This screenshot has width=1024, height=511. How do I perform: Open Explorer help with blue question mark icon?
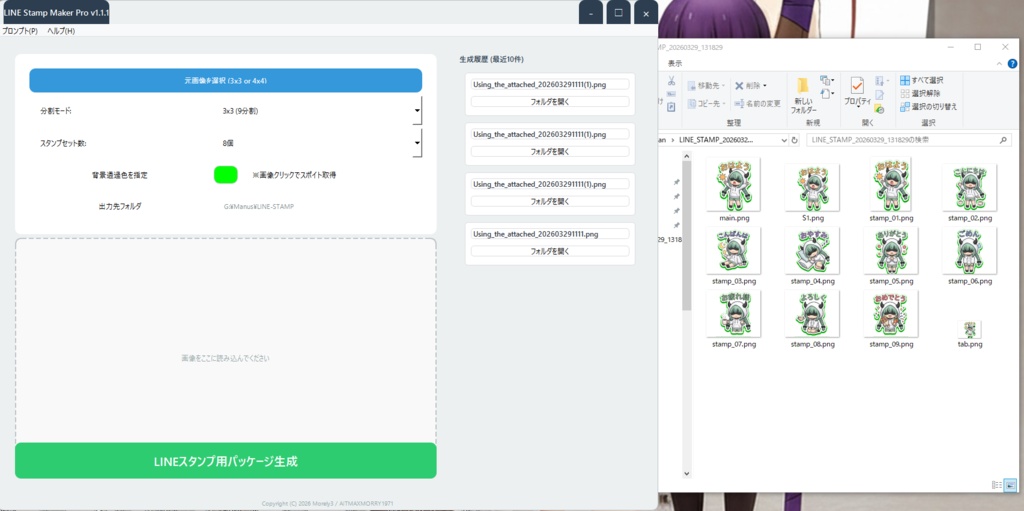point(1012,63)
